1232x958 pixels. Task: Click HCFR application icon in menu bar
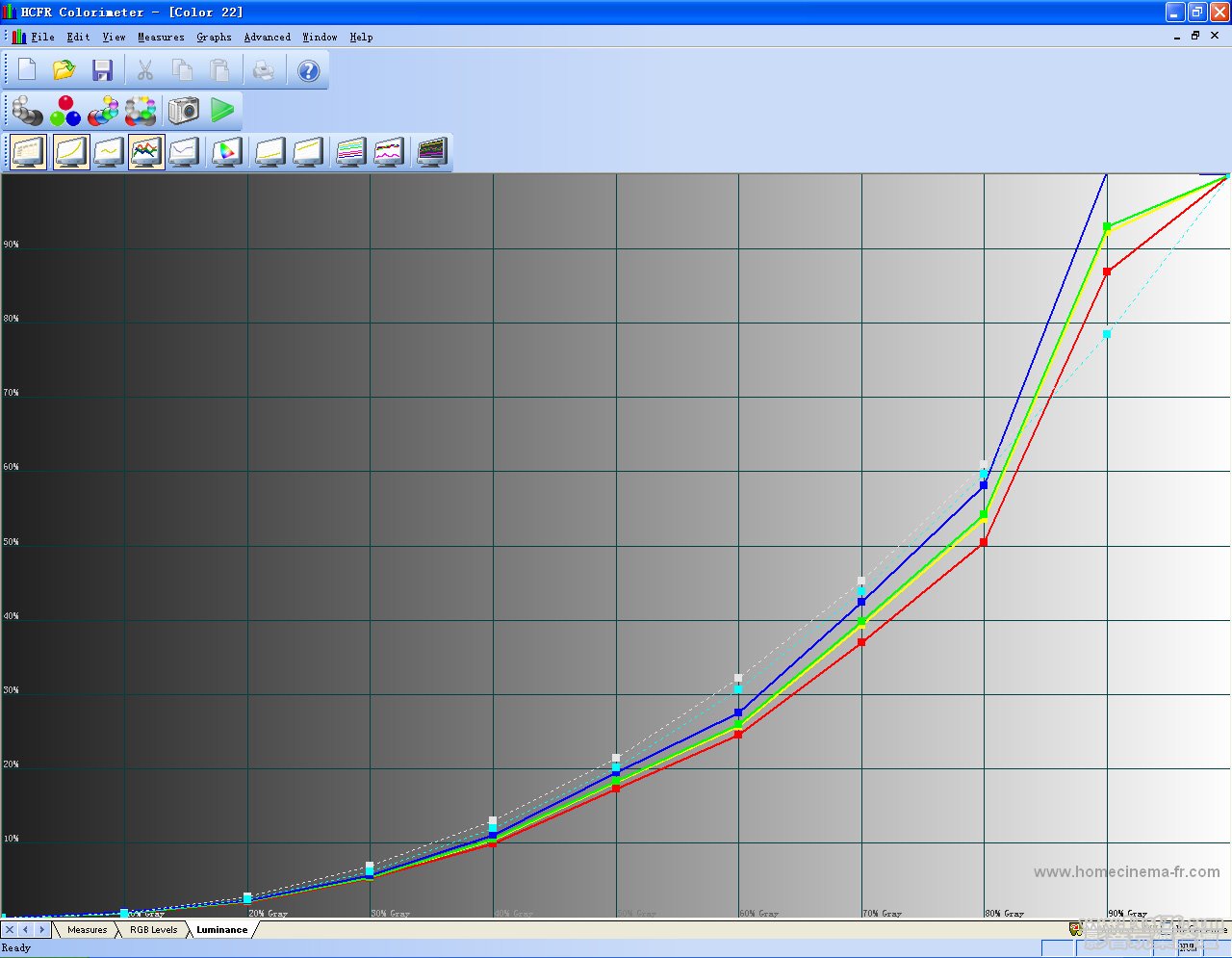click(x=19, y=37)
